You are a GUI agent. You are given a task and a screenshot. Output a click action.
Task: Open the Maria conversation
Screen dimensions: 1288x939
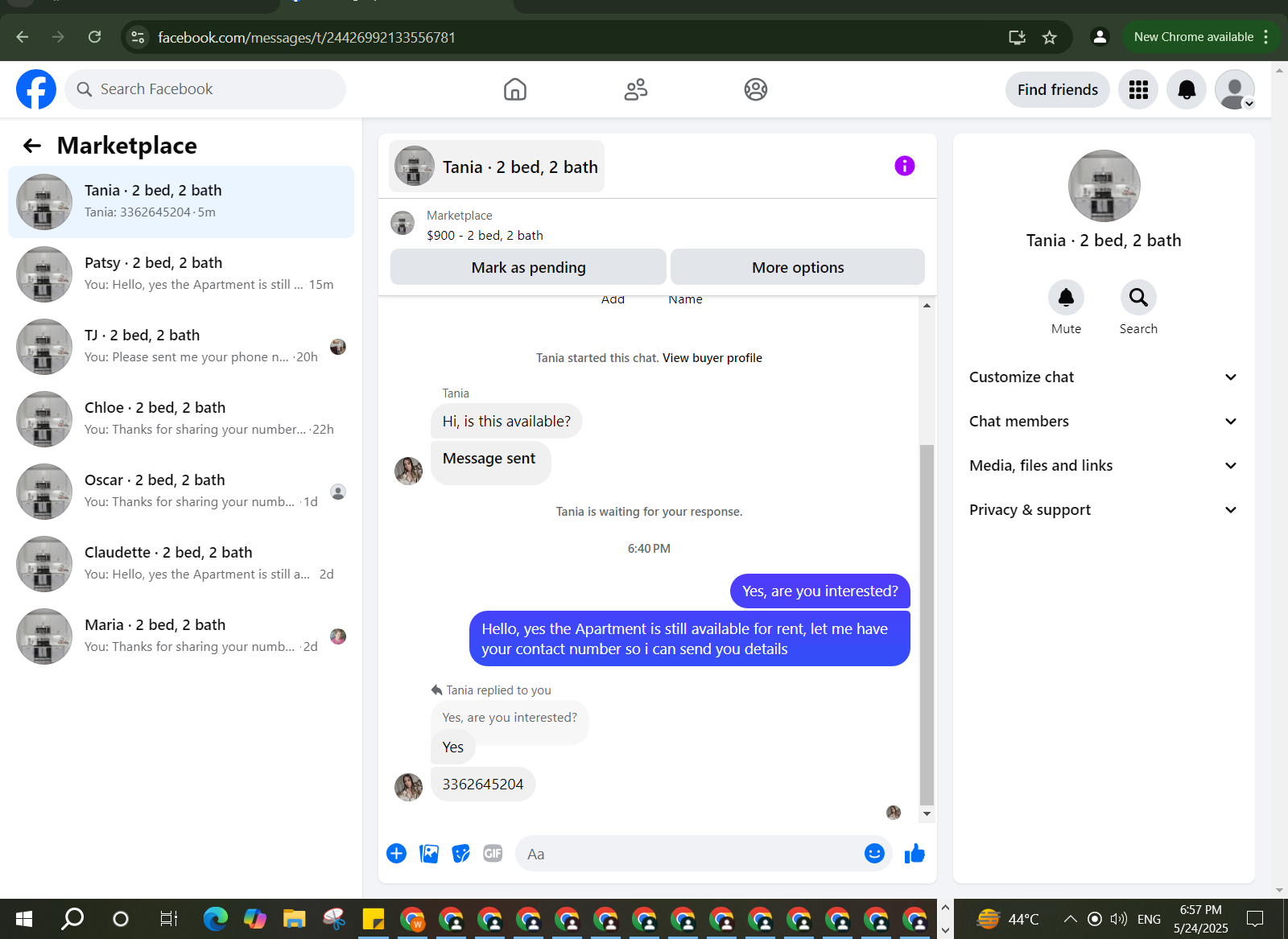coord(181,636)
